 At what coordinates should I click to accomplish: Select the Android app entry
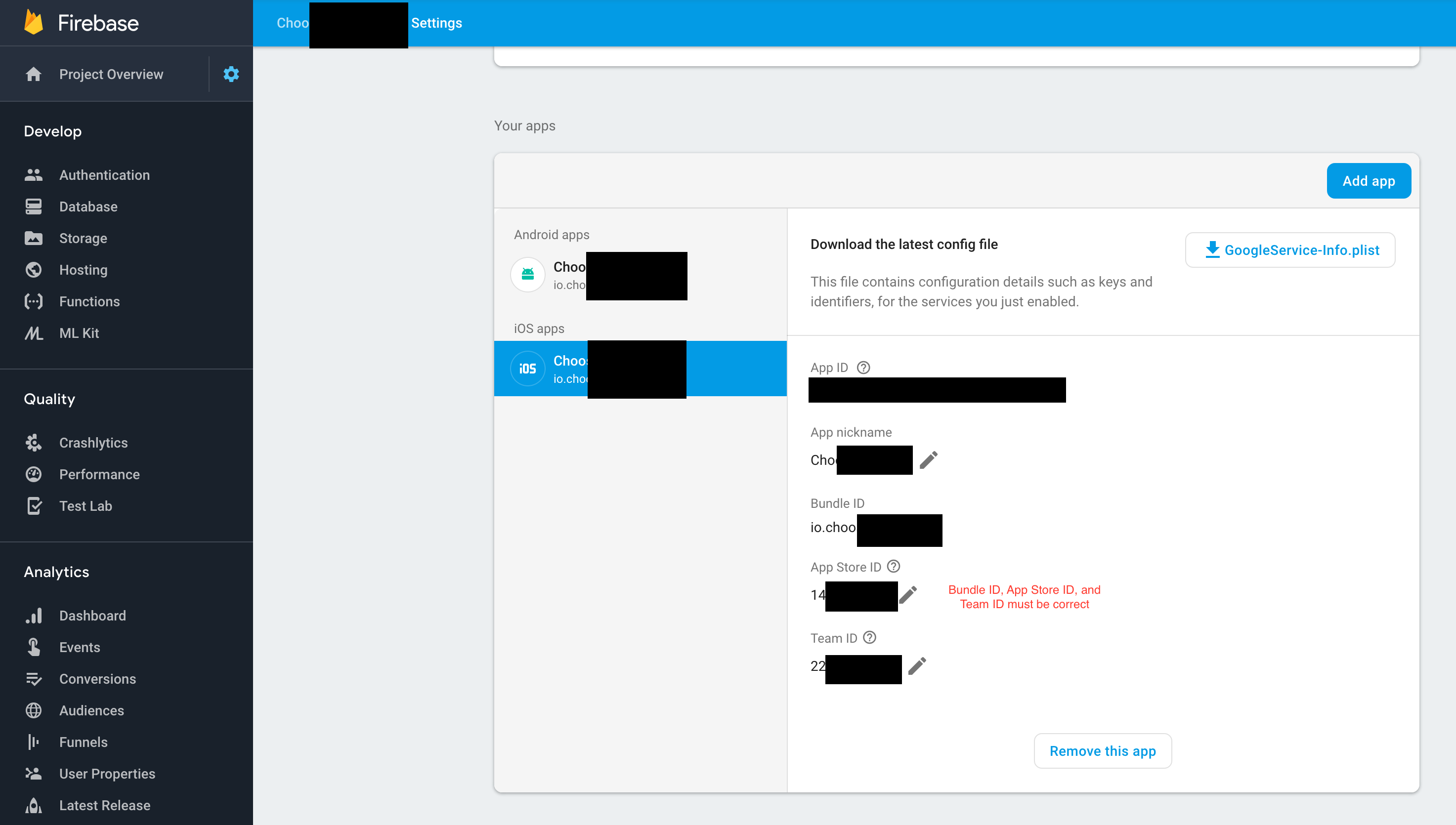point(641,275)
